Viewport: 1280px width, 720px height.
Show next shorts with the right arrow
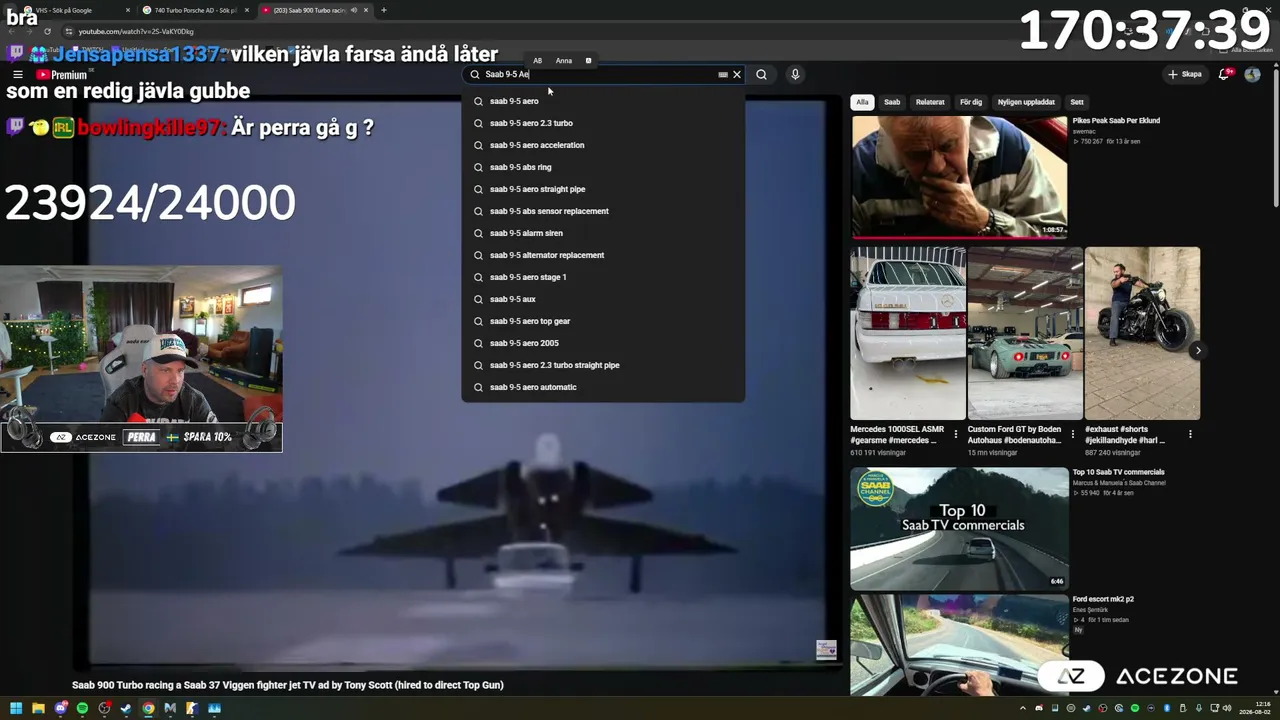(x=1198, y=350)
